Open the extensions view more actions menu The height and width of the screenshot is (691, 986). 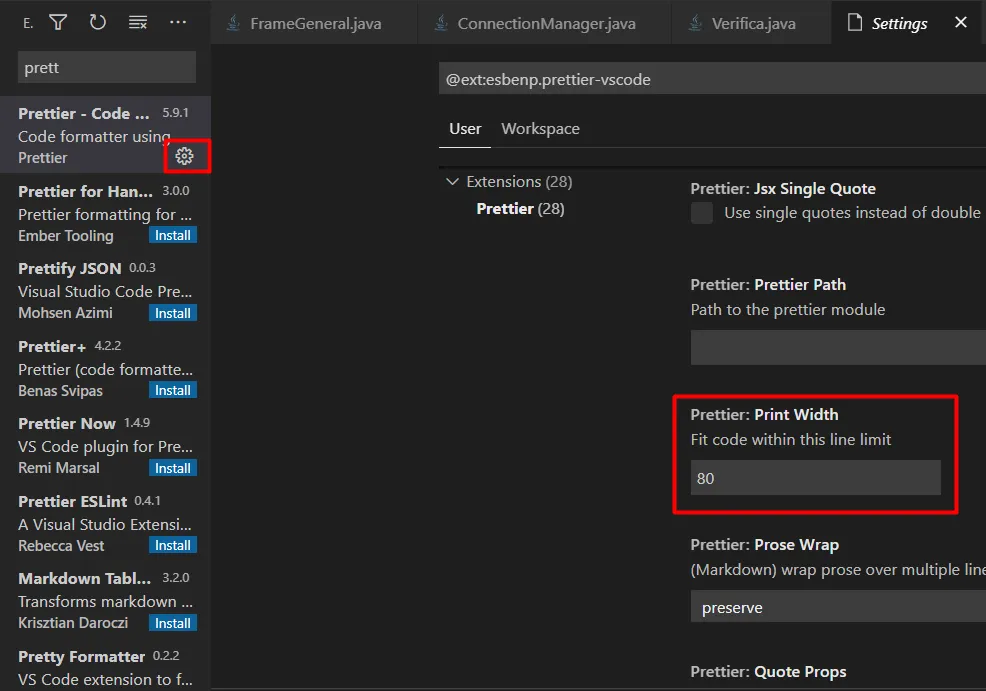pyautogui.click(x=178, y=23)
